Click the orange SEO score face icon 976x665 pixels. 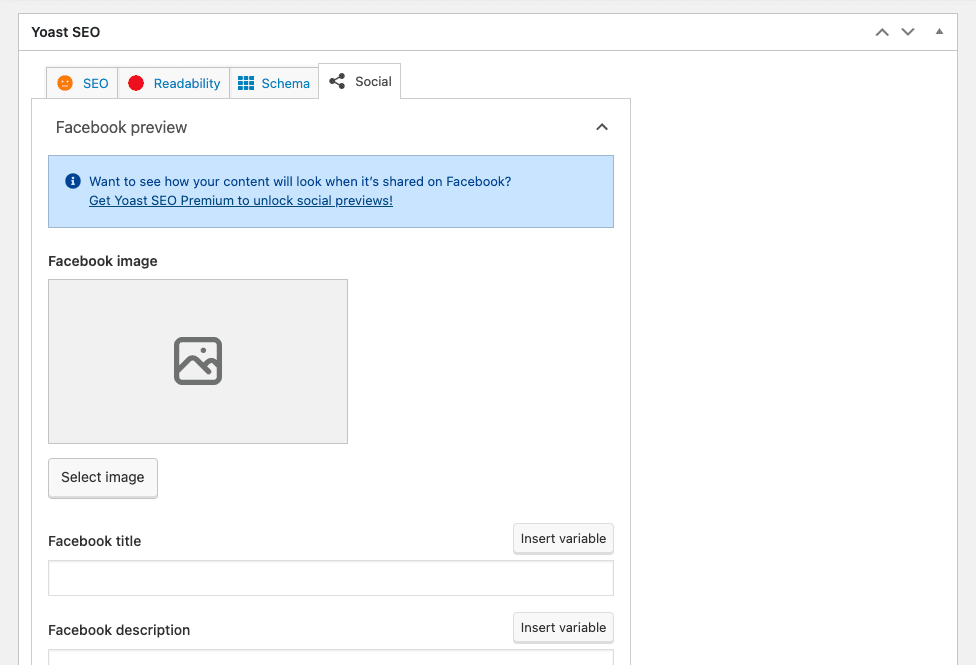(65, 83)
